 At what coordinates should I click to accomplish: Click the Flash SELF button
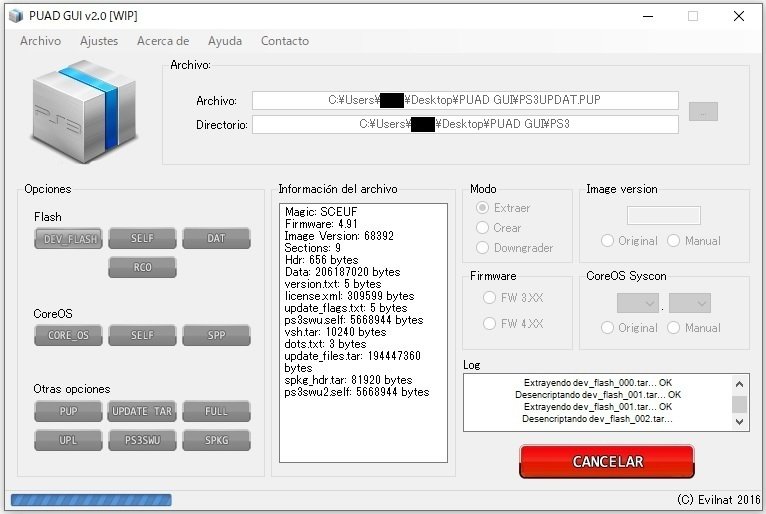pos(142,238)
